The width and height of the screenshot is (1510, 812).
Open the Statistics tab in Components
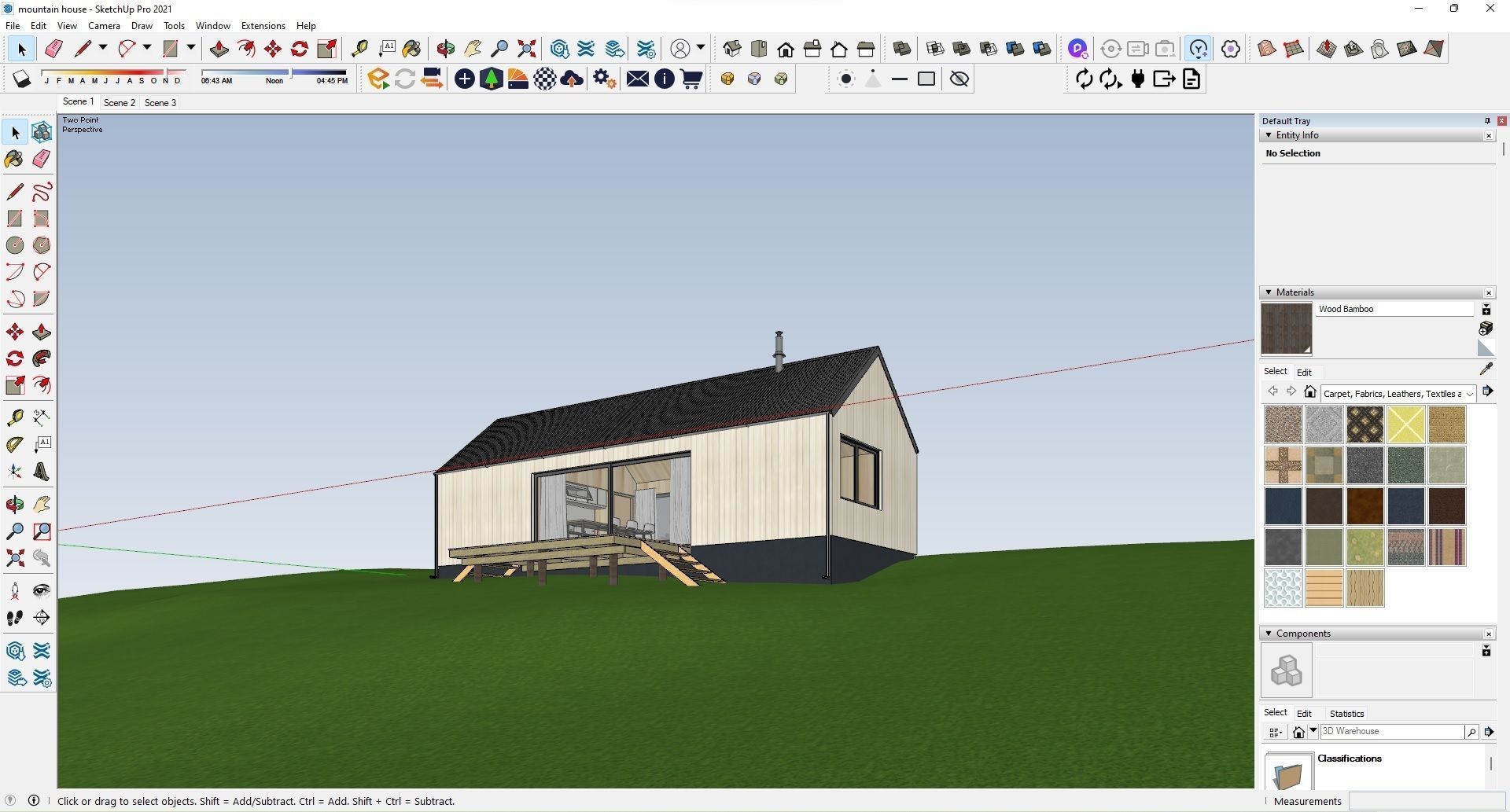pyautogui.click(x=1346, y=714)
